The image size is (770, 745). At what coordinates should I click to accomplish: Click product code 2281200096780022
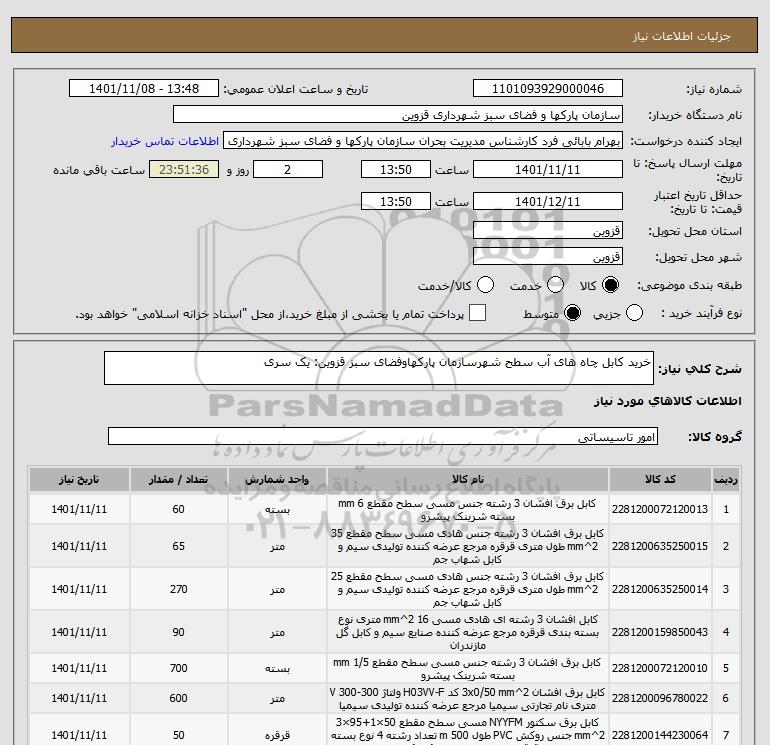pyautogui.click(x=660, y=698)
